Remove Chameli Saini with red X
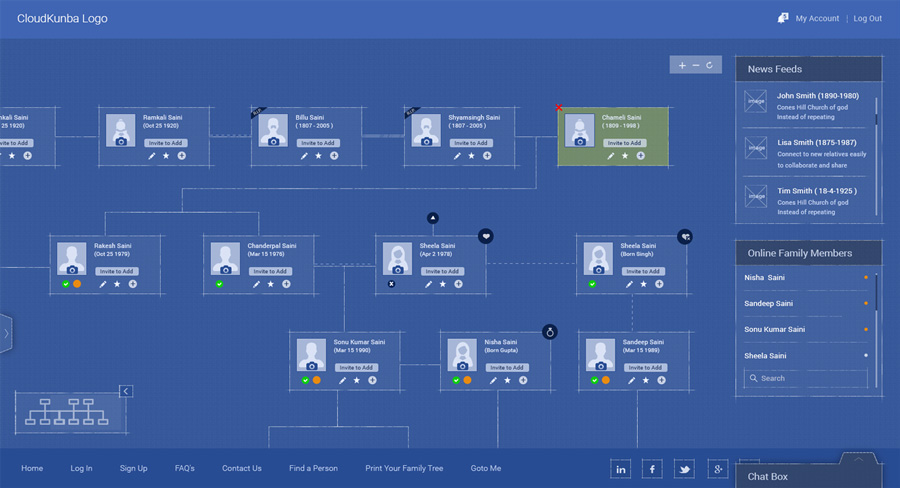Viewport: 900px width, 488px height. click(x=559, y=107)
